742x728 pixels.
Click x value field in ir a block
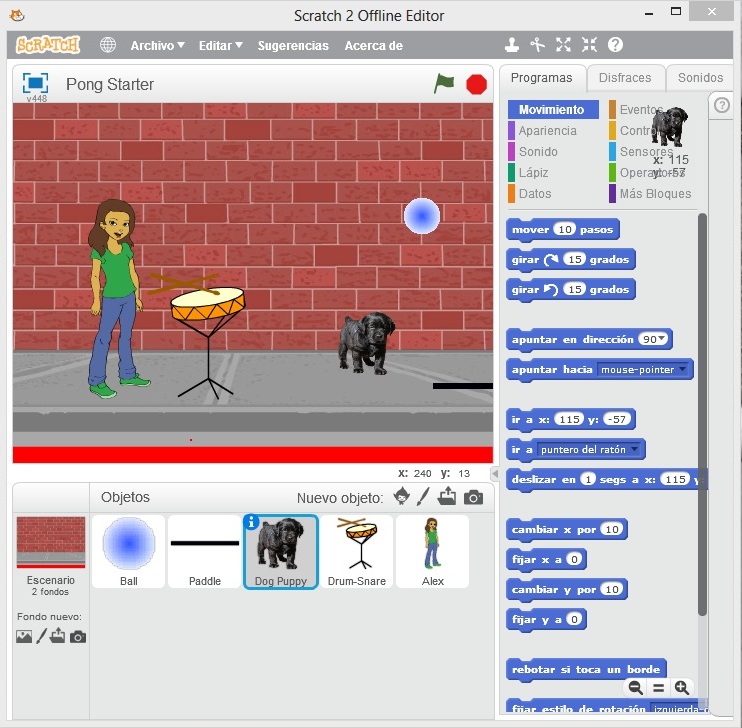click(x=569, y=419)
